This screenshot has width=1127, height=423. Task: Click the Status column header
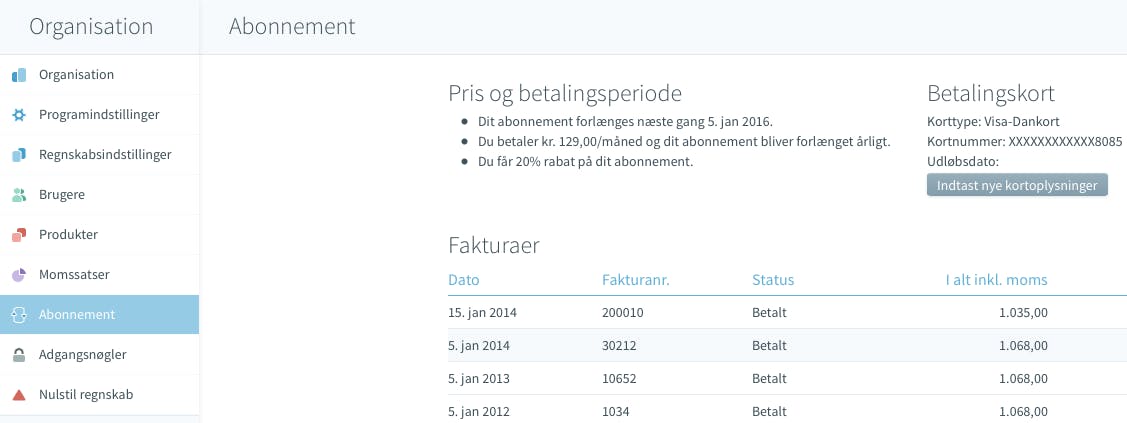coord(773,280)
